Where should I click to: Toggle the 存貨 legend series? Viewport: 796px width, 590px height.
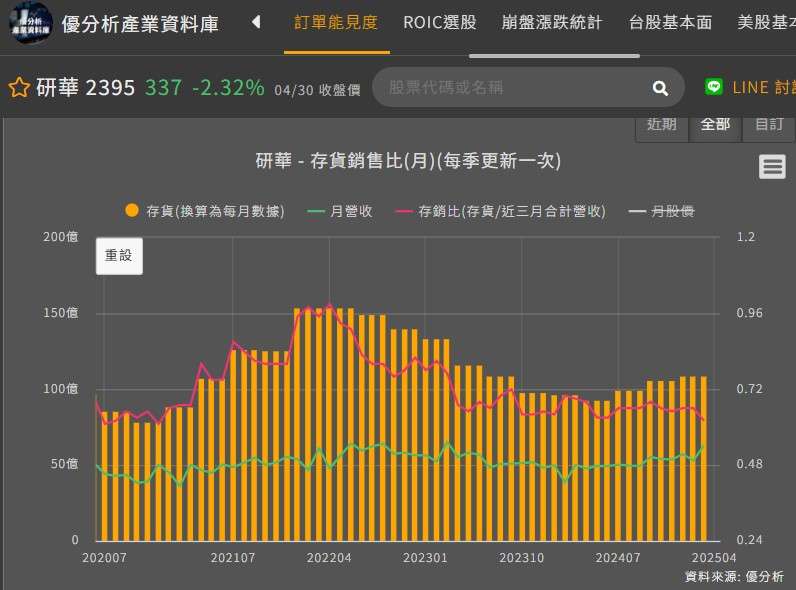click(x=205, y=211)
